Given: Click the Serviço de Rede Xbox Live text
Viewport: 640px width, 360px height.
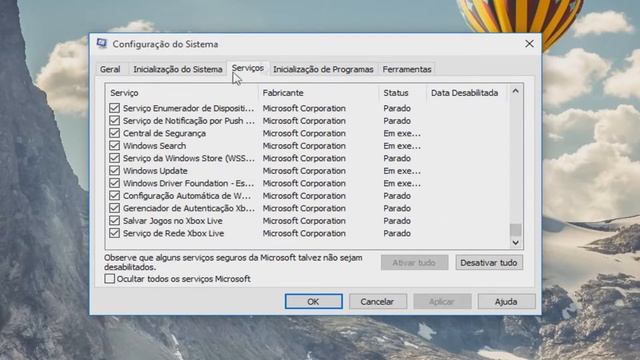Looking at the screenshot, I should (173, 233).
